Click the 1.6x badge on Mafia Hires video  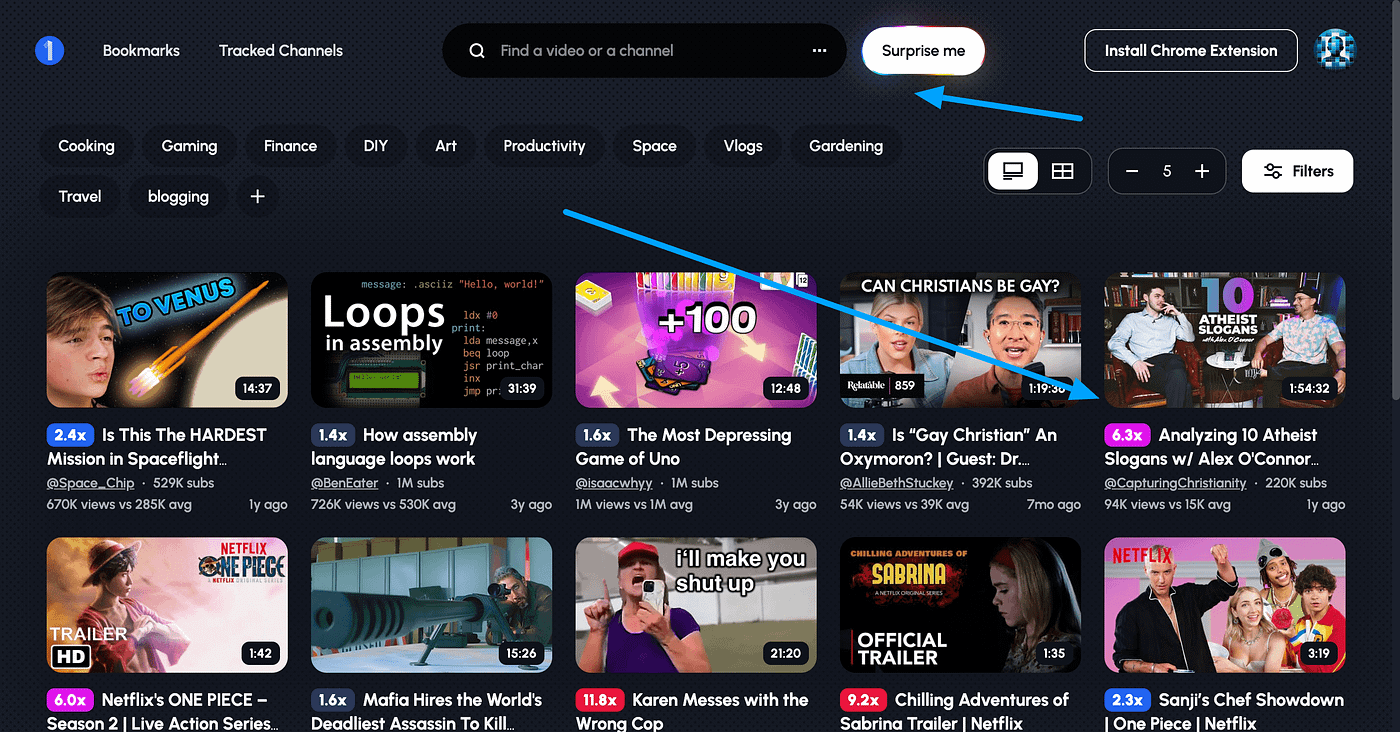333,700
